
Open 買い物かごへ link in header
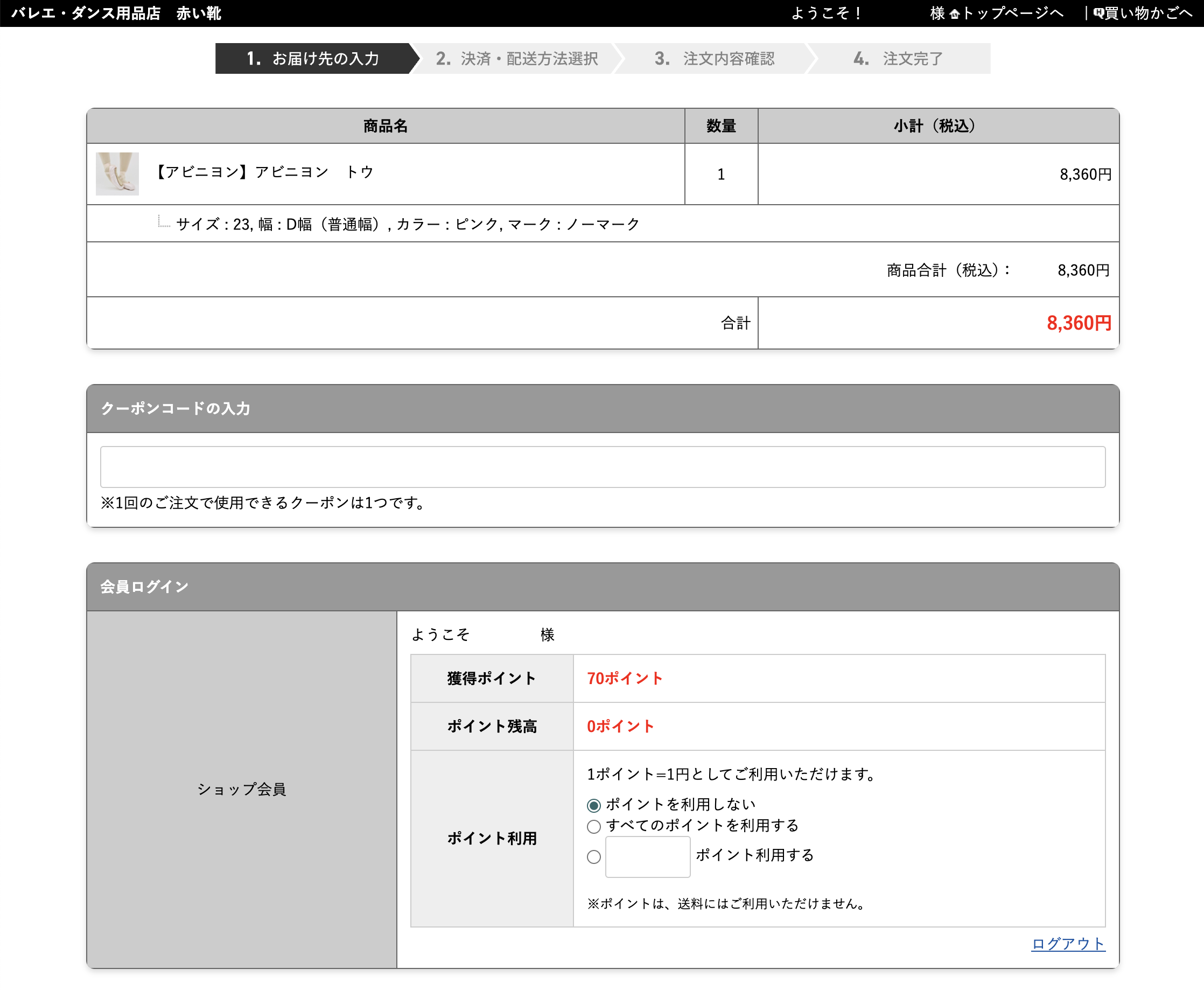(1148, 13)
